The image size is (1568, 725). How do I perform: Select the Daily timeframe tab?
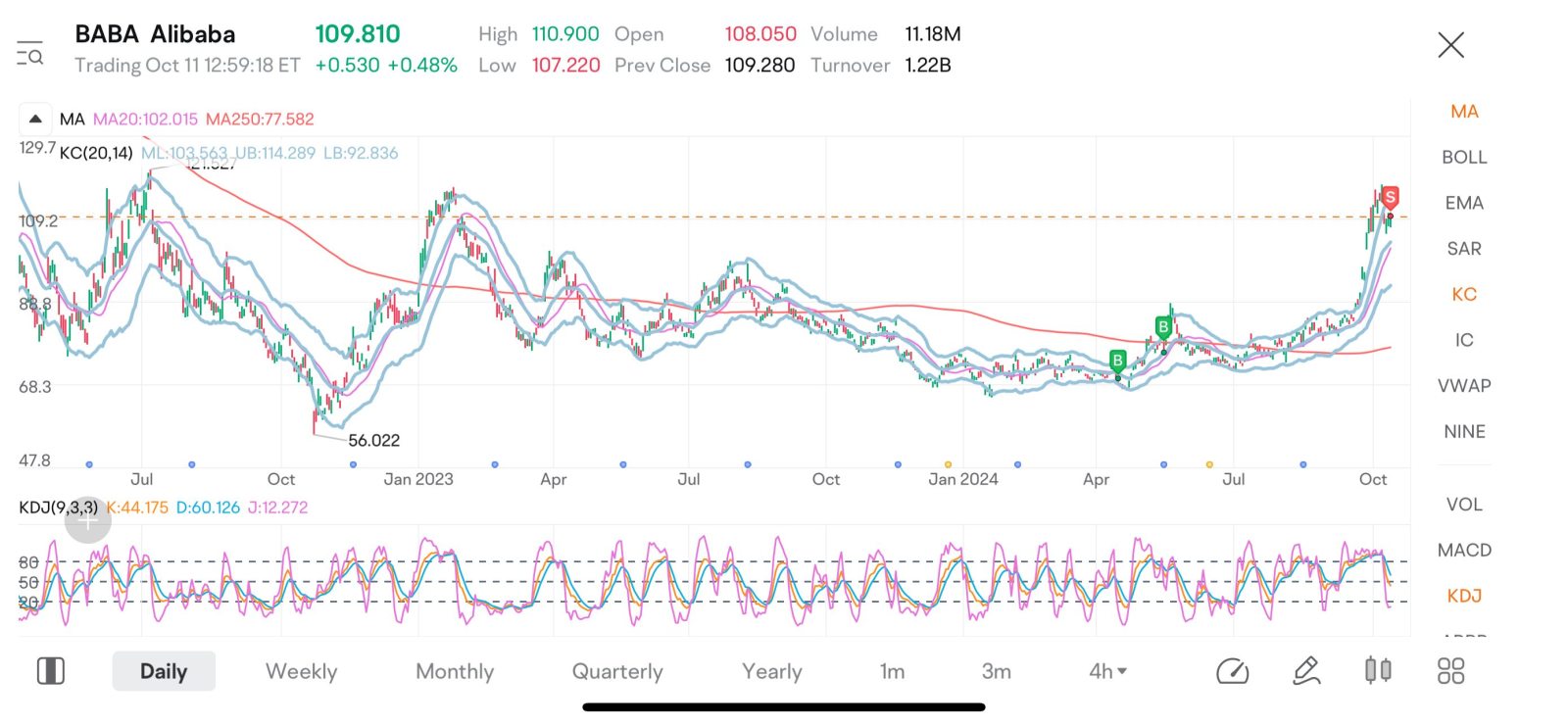[x=164, y=671]
